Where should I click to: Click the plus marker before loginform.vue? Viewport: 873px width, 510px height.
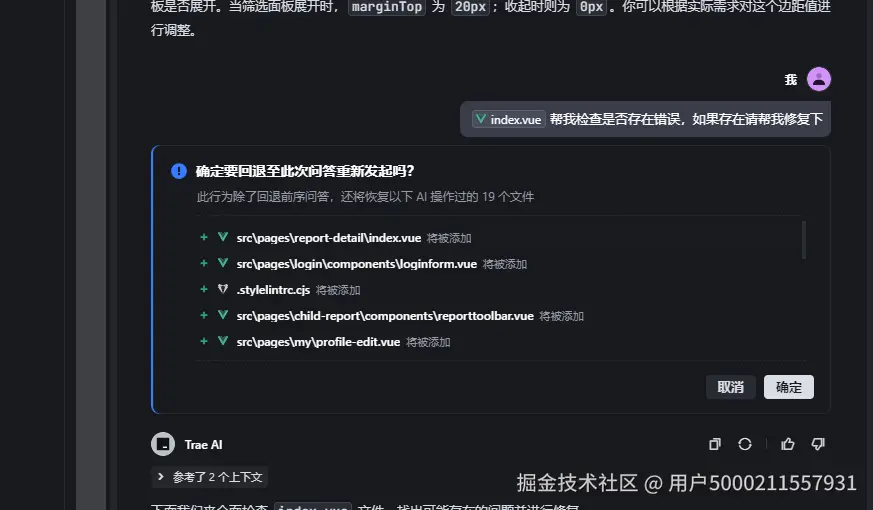[x=204, y=263]
